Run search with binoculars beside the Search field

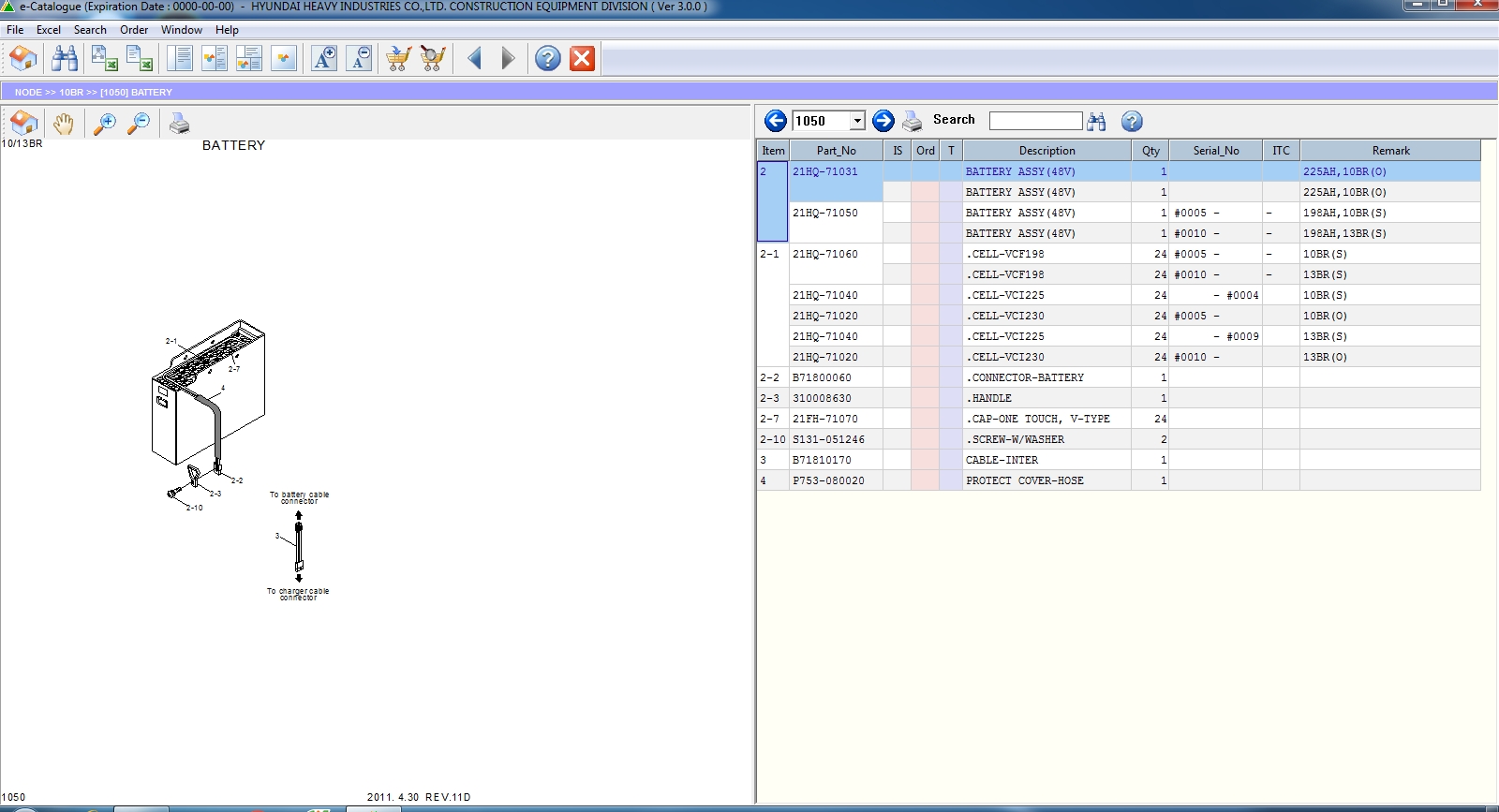(x=1097, y=121)
